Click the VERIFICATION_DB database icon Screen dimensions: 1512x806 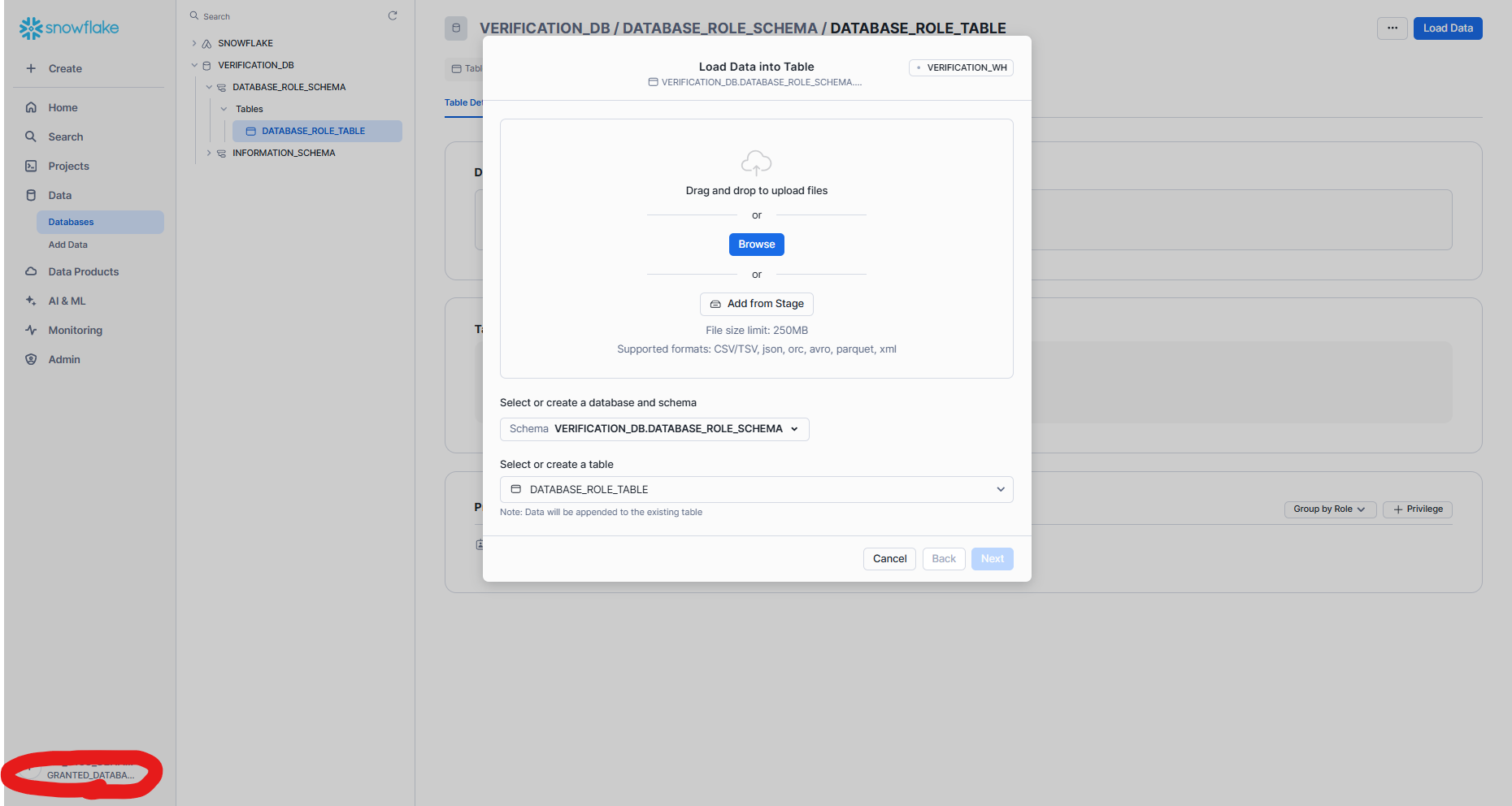pyautogui.click(x=206, y=65)
